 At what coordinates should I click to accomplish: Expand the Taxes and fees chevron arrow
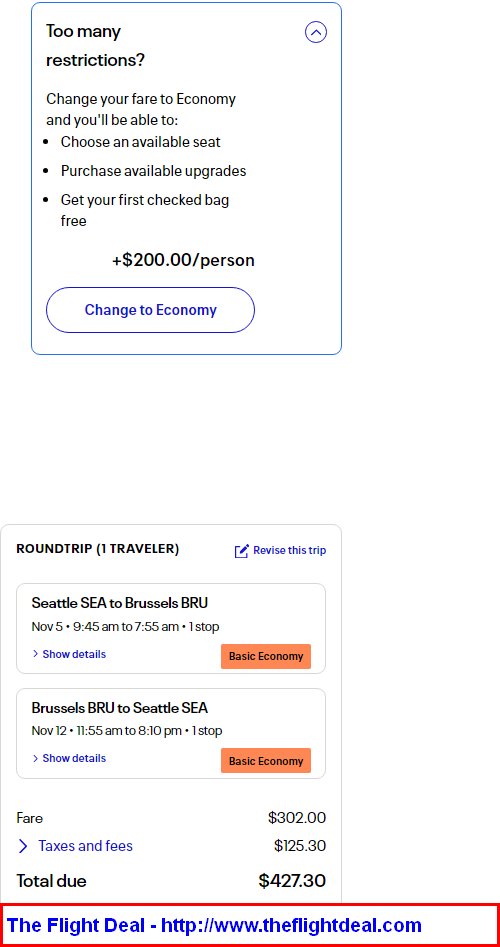(x=23, y=846)
